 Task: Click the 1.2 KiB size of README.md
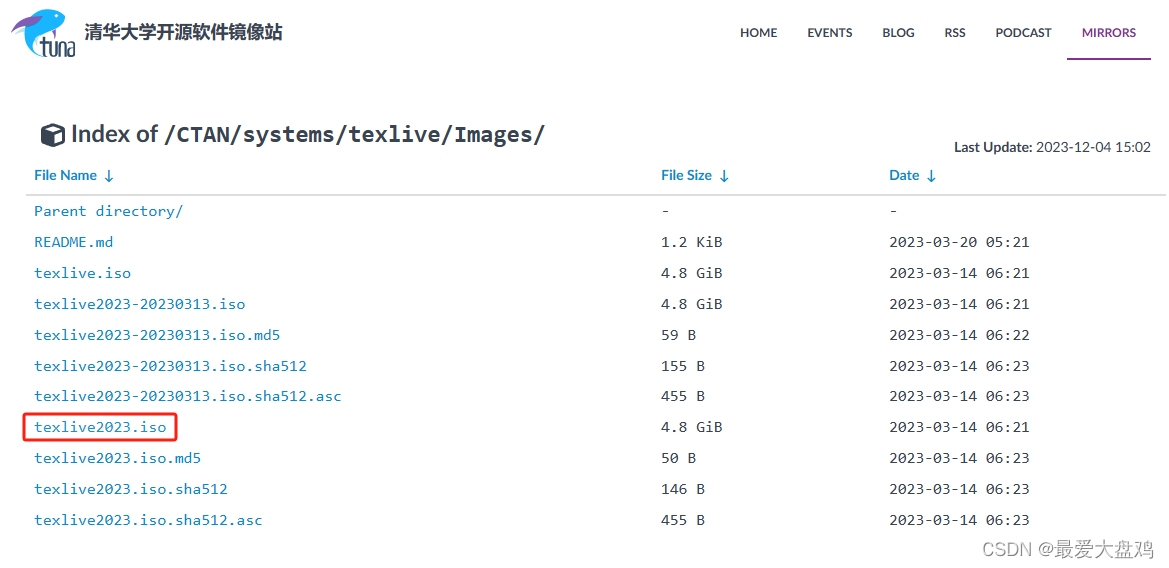pos(692,242)
